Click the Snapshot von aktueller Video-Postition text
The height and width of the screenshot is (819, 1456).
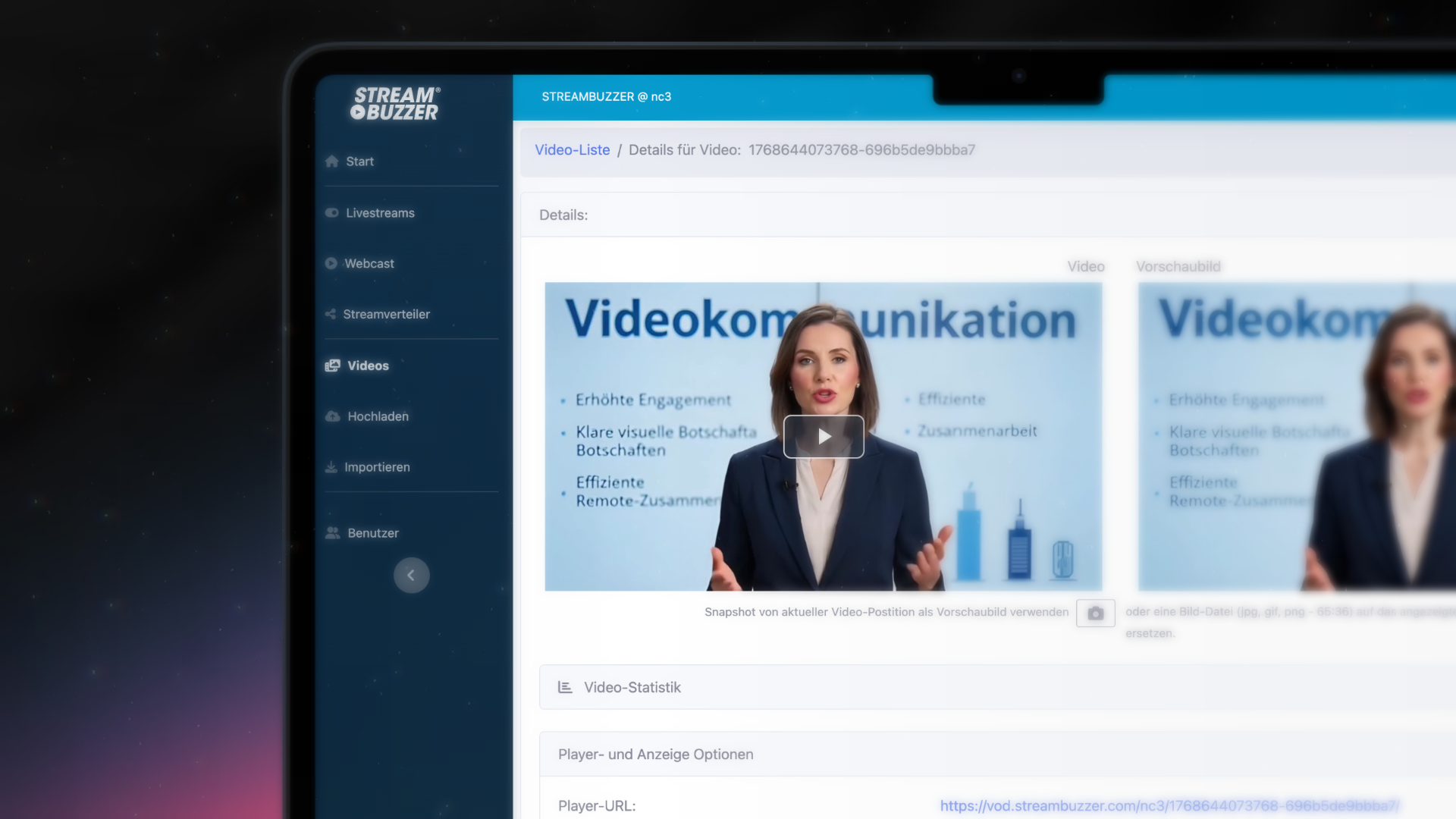886,612
